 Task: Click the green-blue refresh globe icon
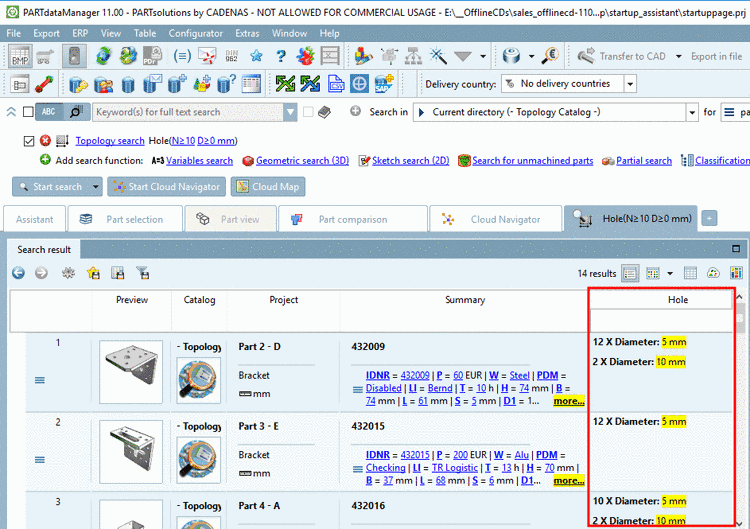103,56
